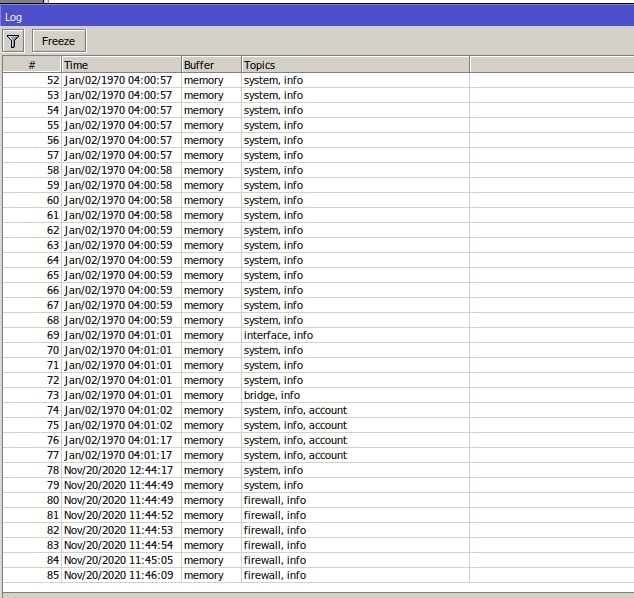Click 'firewall, info' topic in row 81

coord(275,515)
